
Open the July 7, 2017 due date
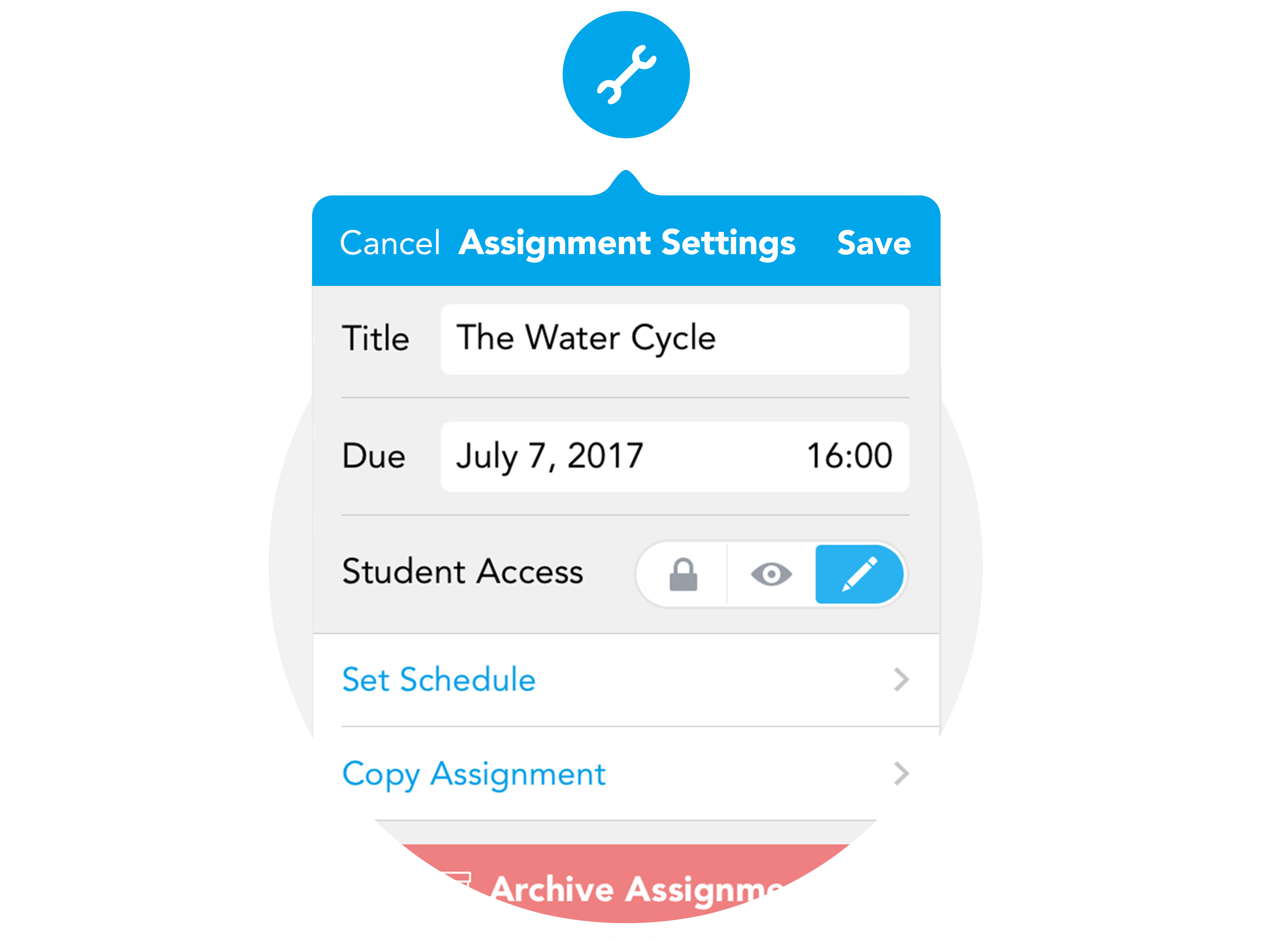(549, 457)
